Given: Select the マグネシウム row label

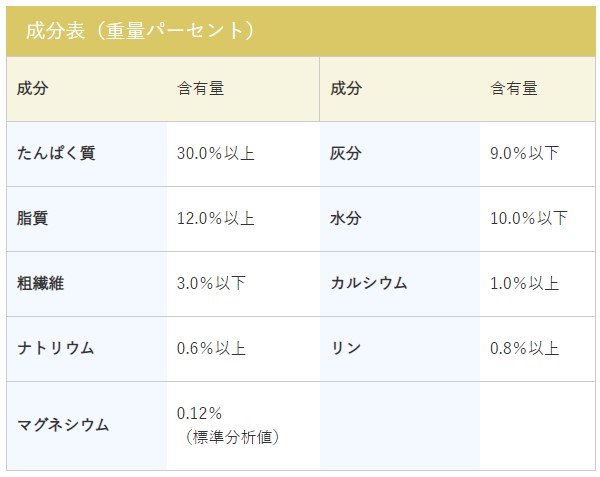Looking at the screenshot, I should coord(64,425).
